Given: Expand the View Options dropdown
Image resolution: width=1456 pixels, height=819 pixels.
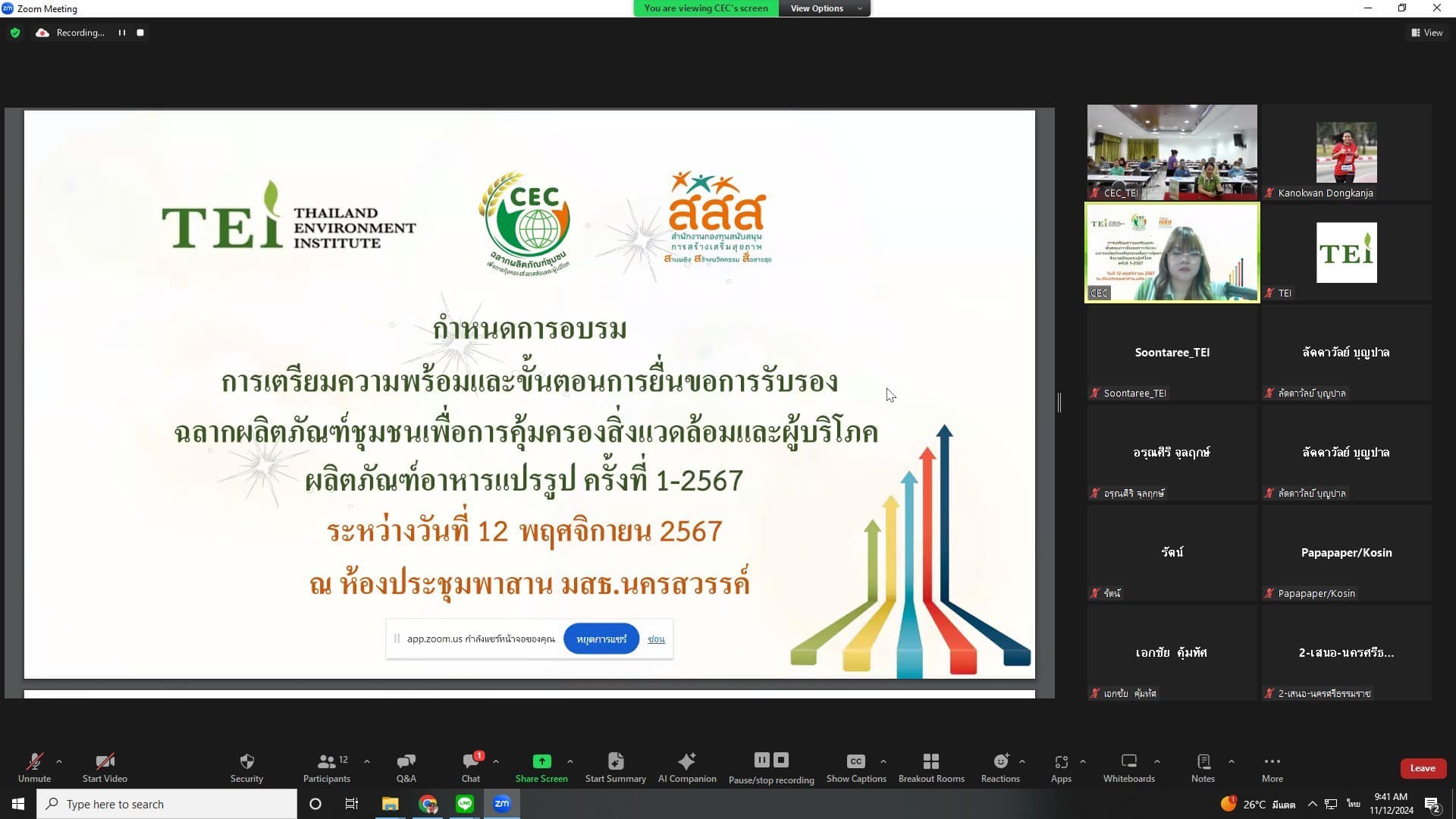Looking at the screenshot, I should point(824,8).
